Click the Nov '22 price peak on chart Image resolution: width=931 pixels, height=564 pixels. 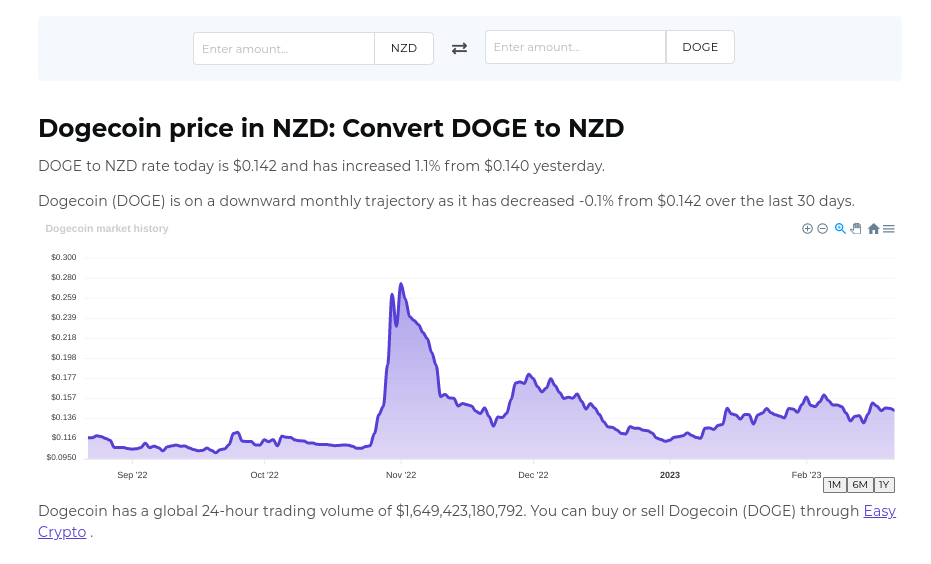pyautogui.click(x=401, y=285)
